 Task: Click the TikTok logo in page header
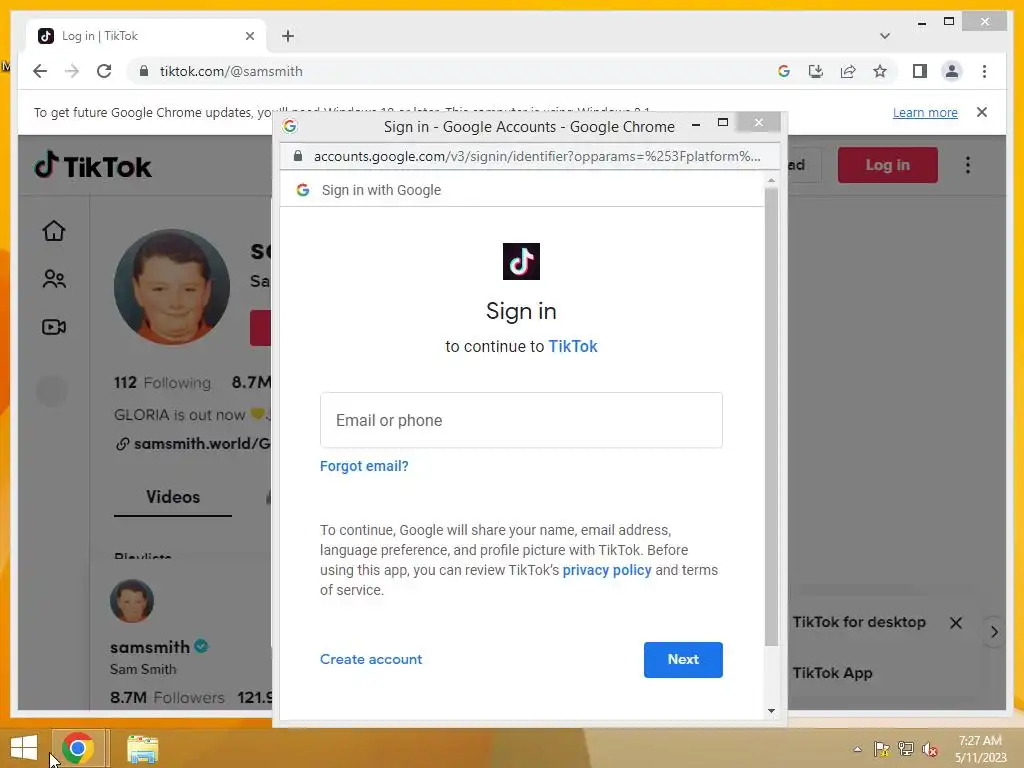[92, 165]
